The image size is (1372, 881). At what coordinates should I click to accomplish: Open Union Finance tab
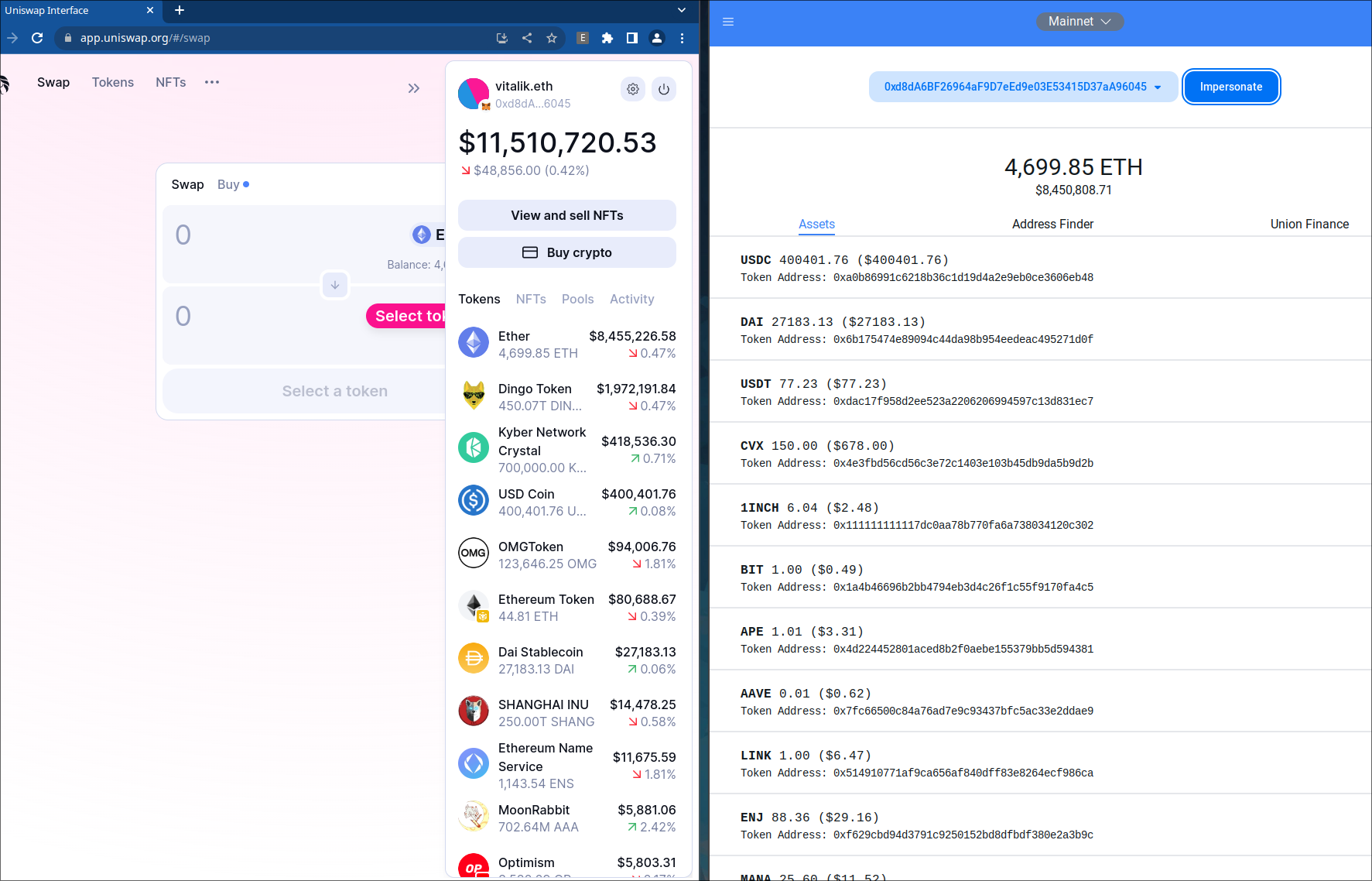[1309, 224]
